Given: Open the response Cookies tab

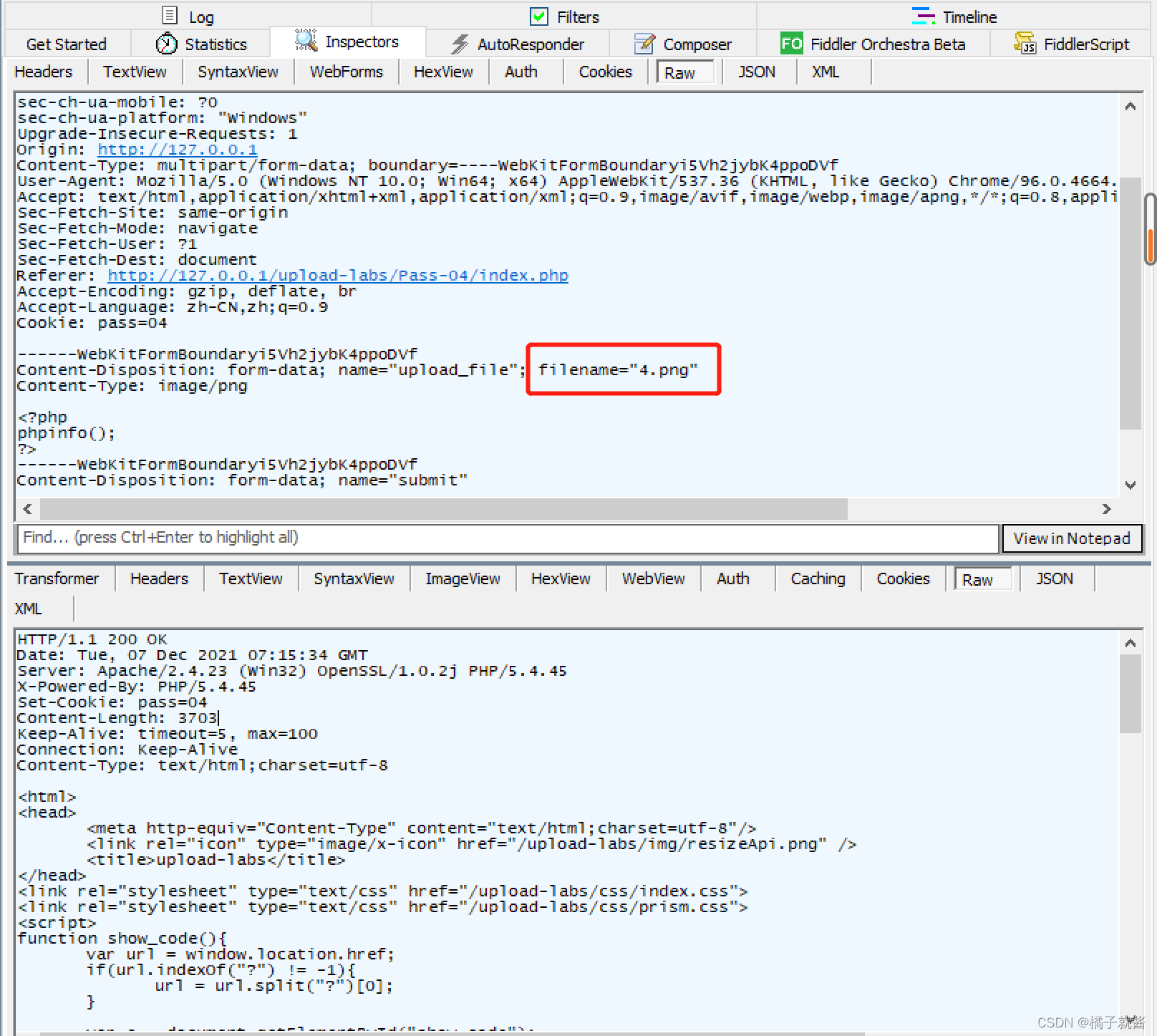Looking at the screenshot, I should pos(903,578).
